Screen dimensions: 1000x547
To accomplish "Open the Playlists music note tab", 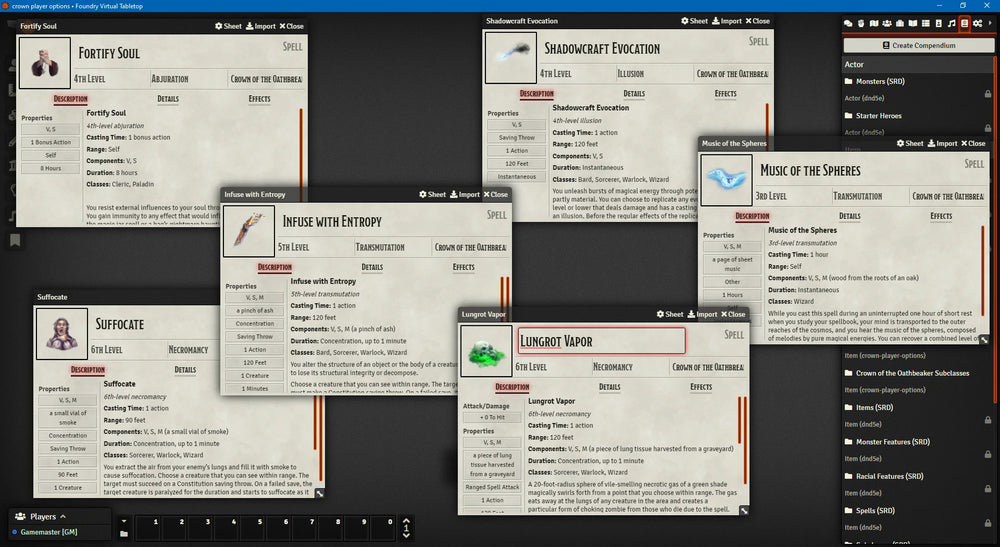I will [952, 24].
